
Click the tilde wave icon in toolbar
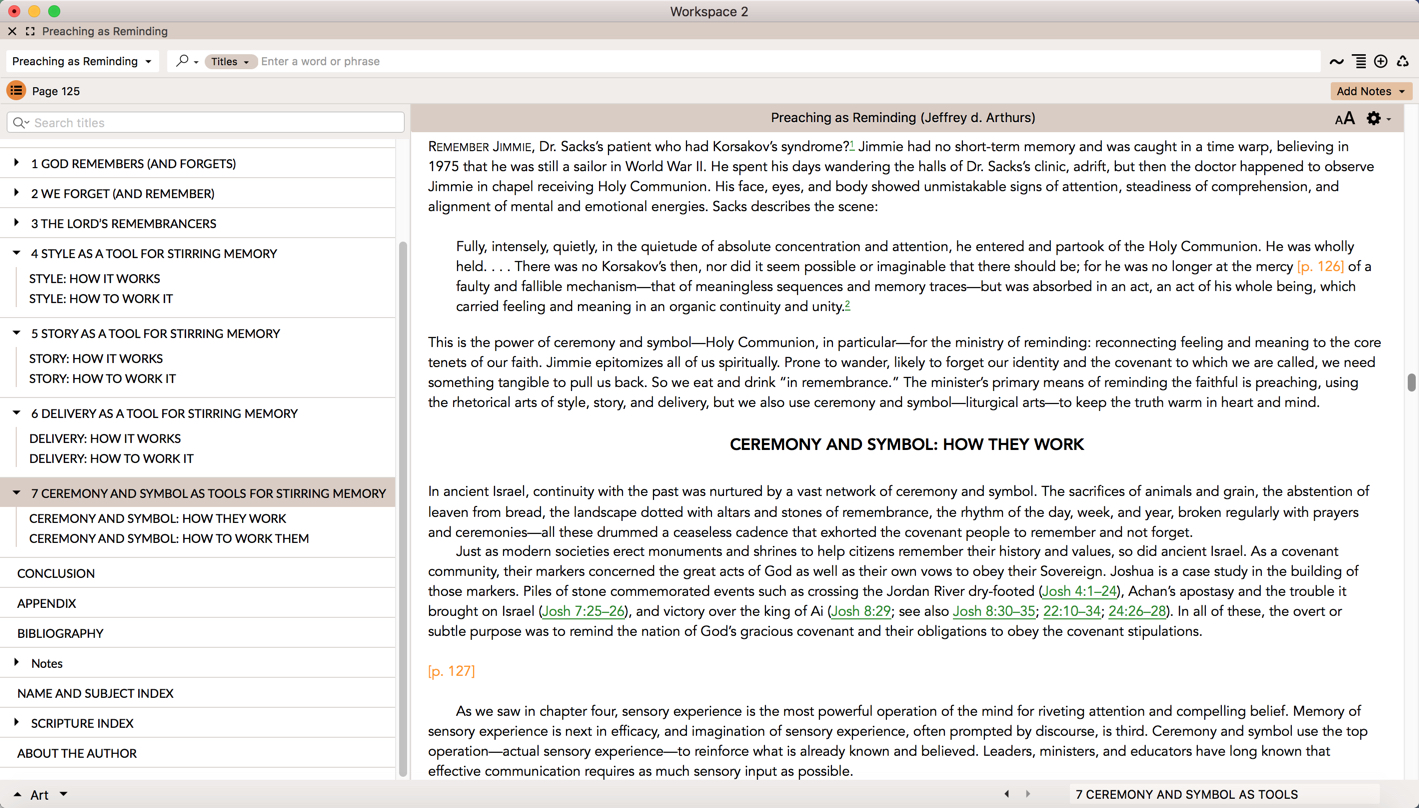[x=1336, y=62]
